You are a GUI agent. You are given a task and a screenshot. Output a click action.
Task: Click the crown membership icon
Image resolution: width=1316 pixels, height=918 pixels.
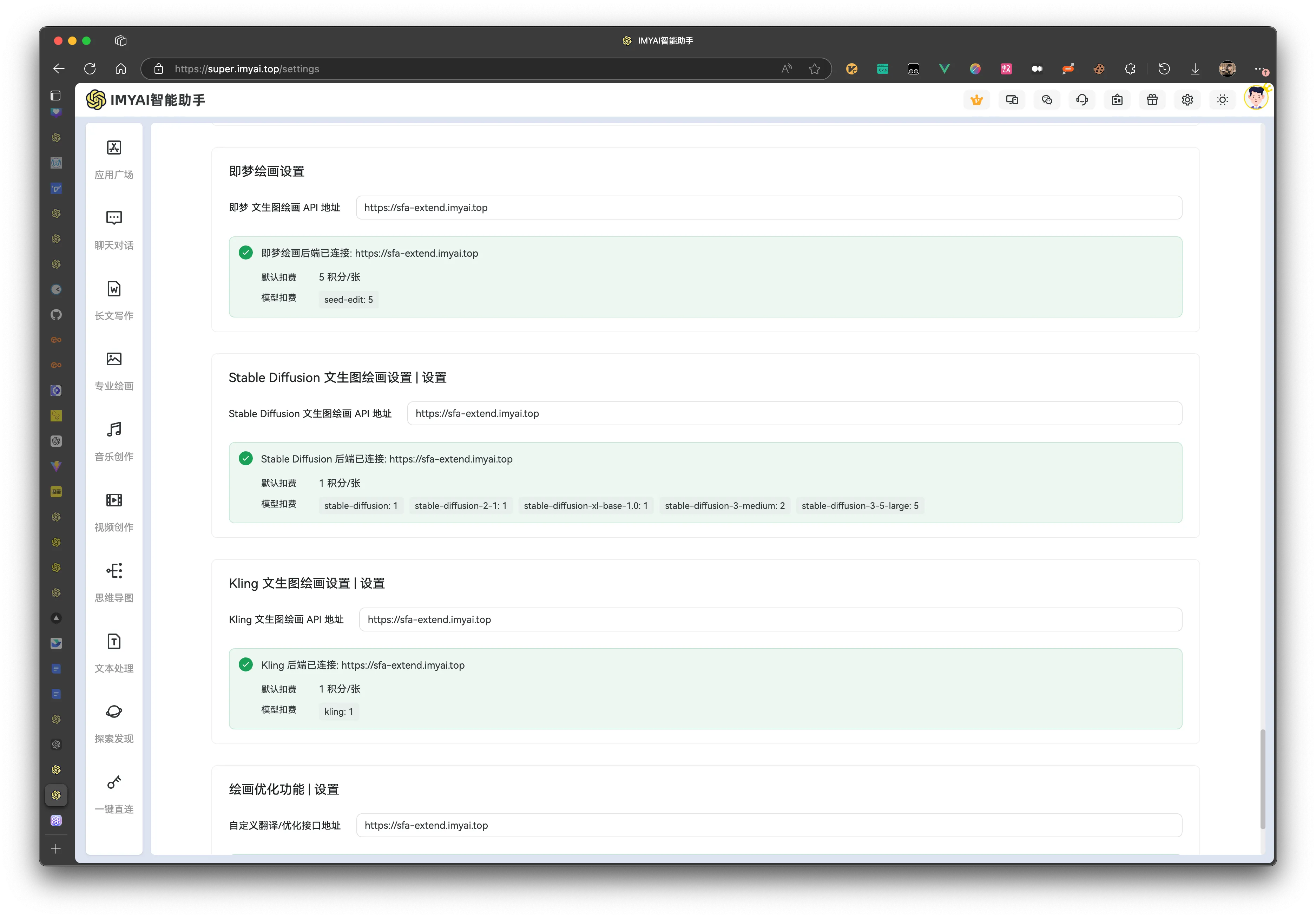(977, 100)
